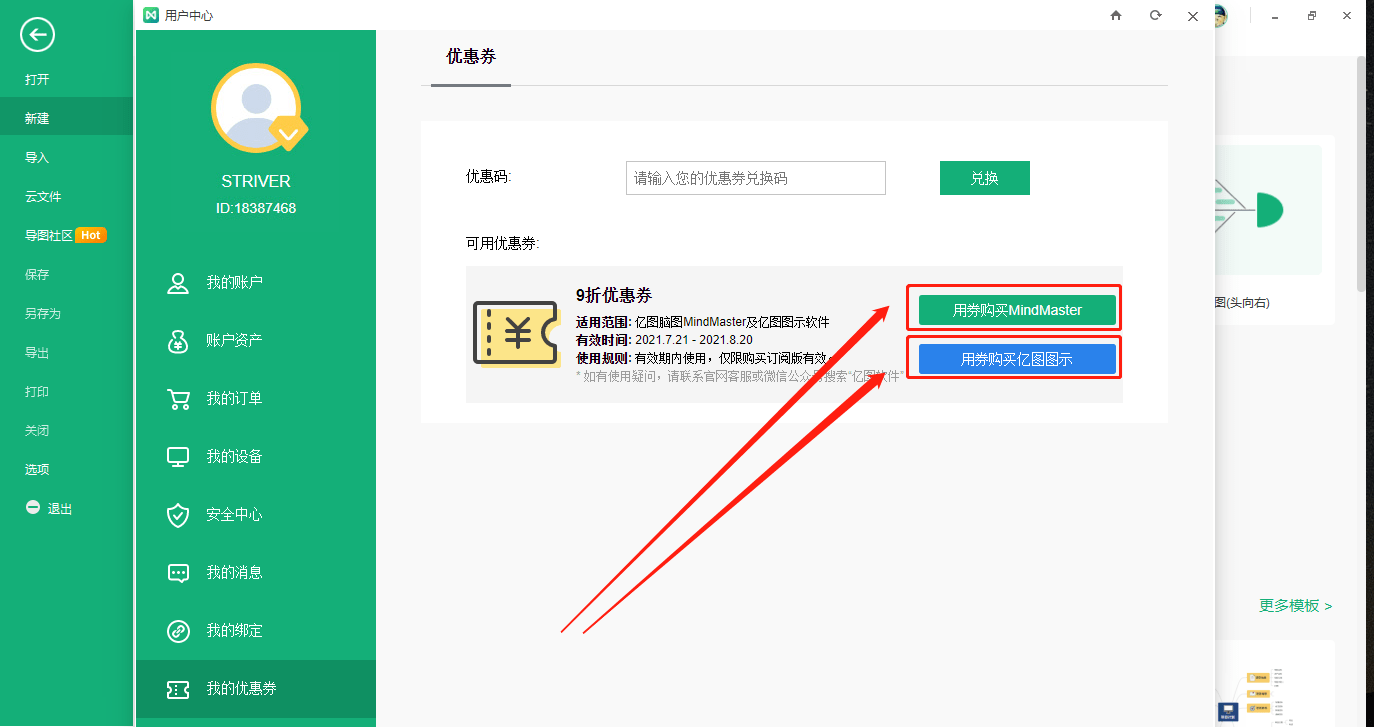Image resolution: width=1374 pixels, height=727 pixels.
Task: Click 用券购买MindMaster button
Action: [1016, 310]
